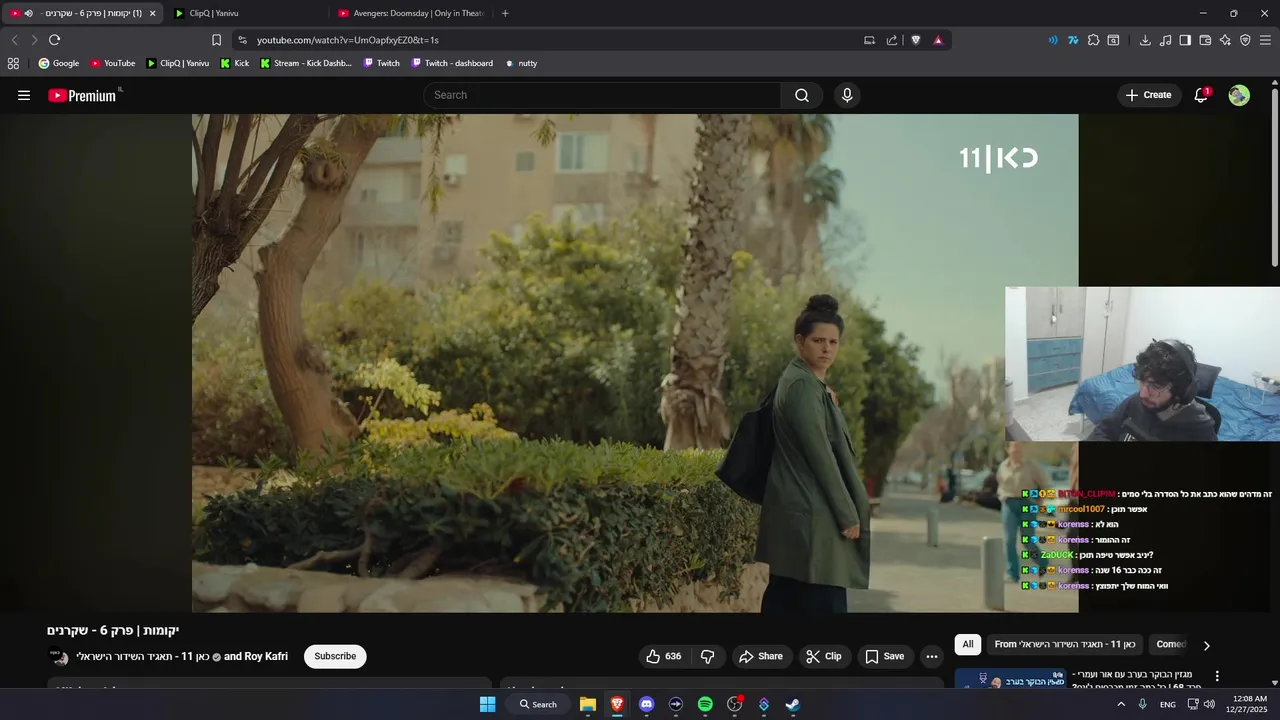Open the account avatar menu
1280x720 pixels.
tap(1239, 95)
